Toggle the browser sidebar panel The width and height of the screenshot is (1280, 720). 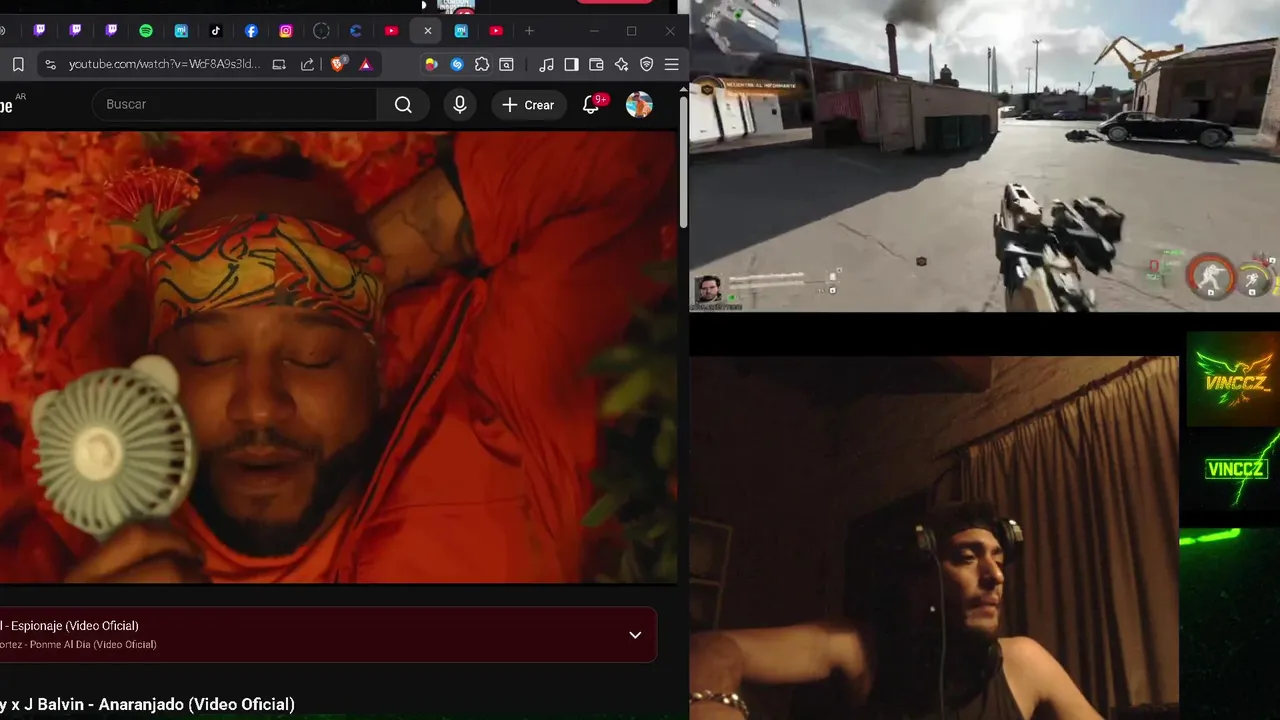571,64
